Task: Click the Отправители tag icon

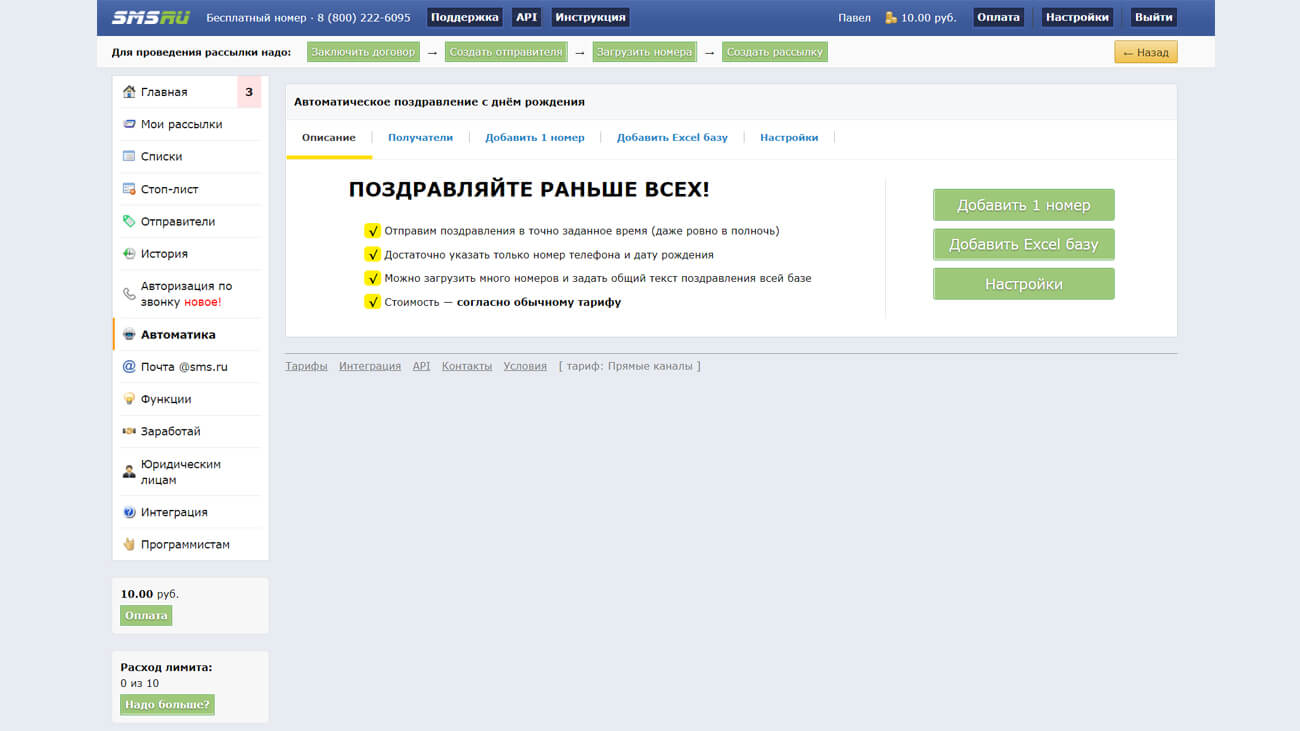Action: click(x=129, y=221)
